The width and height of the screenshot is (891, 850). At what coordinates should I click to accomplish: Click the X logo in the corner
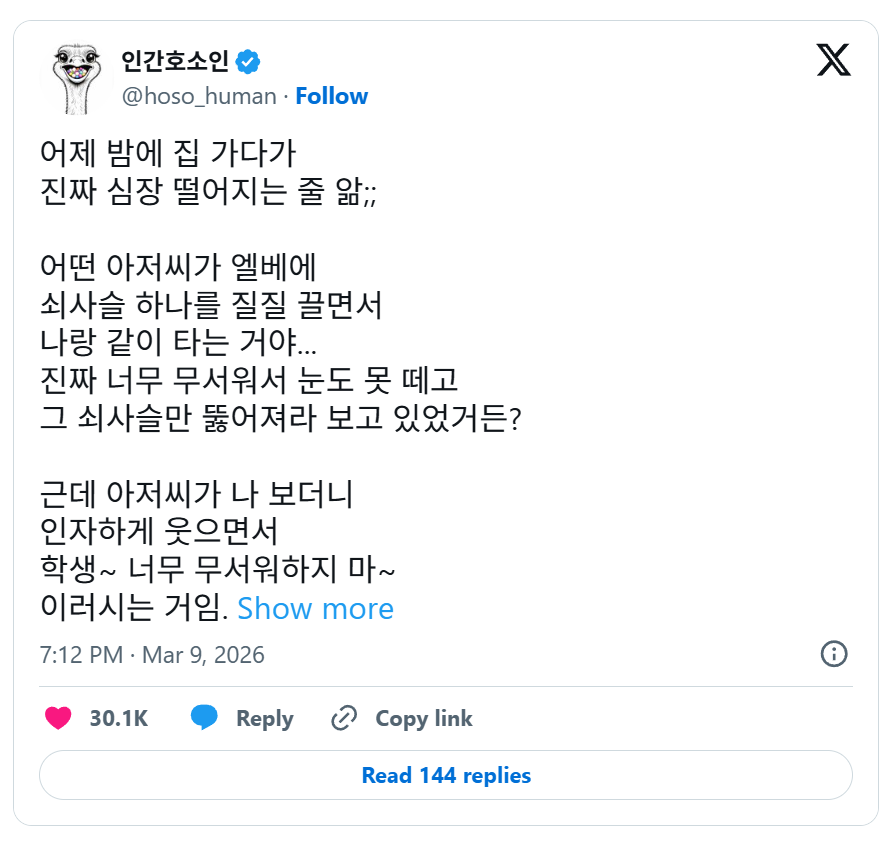click(x=833, y=61)
